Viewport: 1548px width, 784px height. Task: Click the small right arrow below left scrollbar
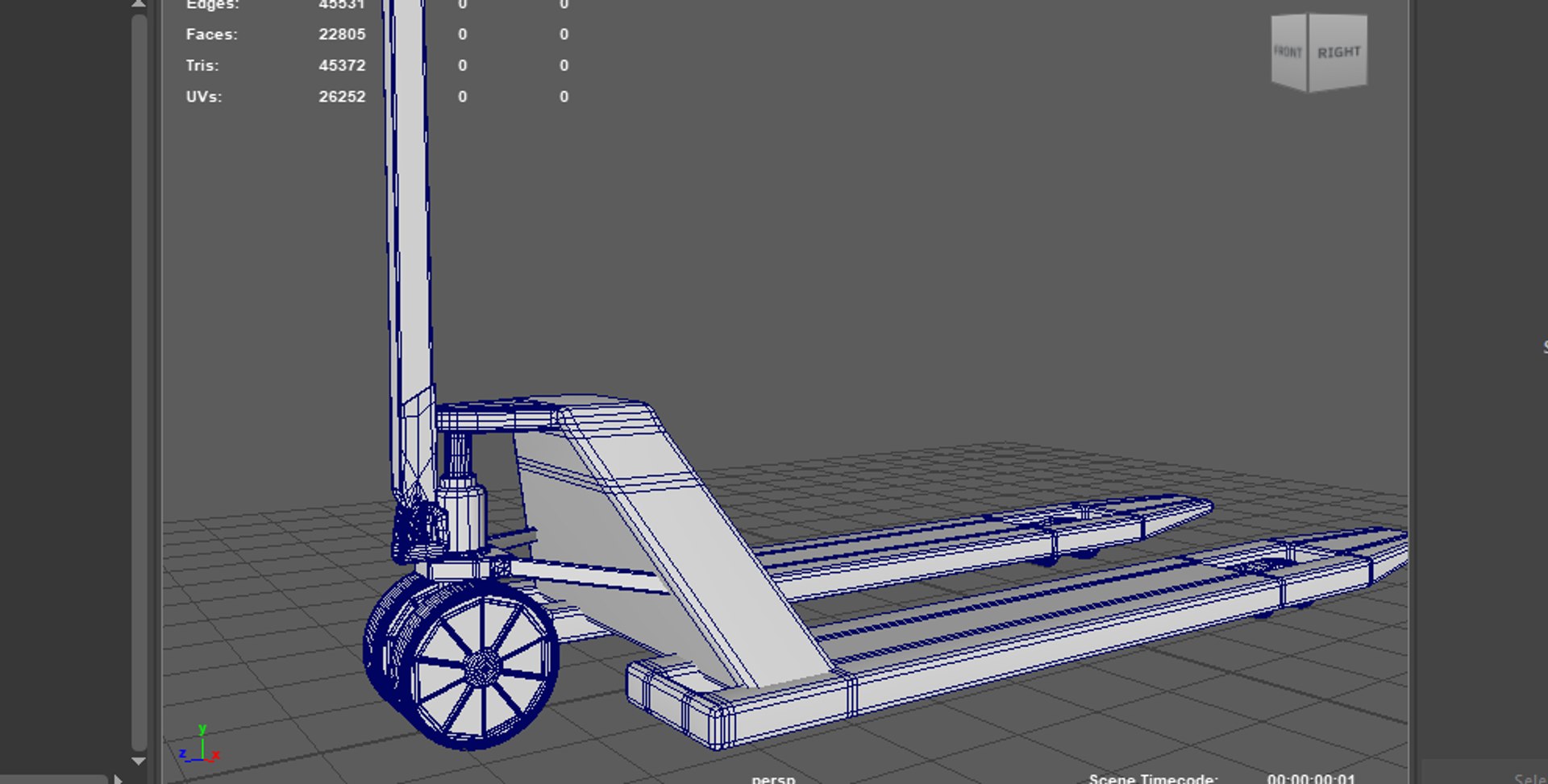tap(119, 779)
